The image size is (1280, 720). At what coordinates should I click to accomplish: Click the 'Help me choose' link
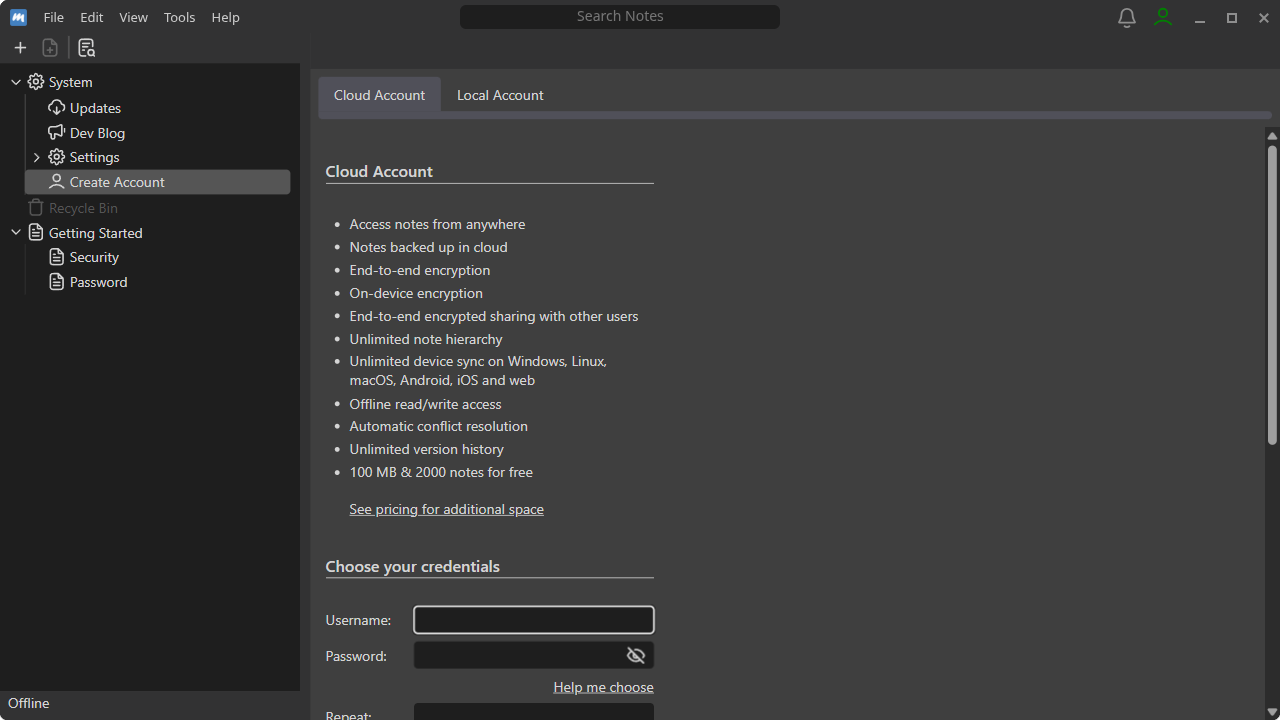(x=603, y=687)
